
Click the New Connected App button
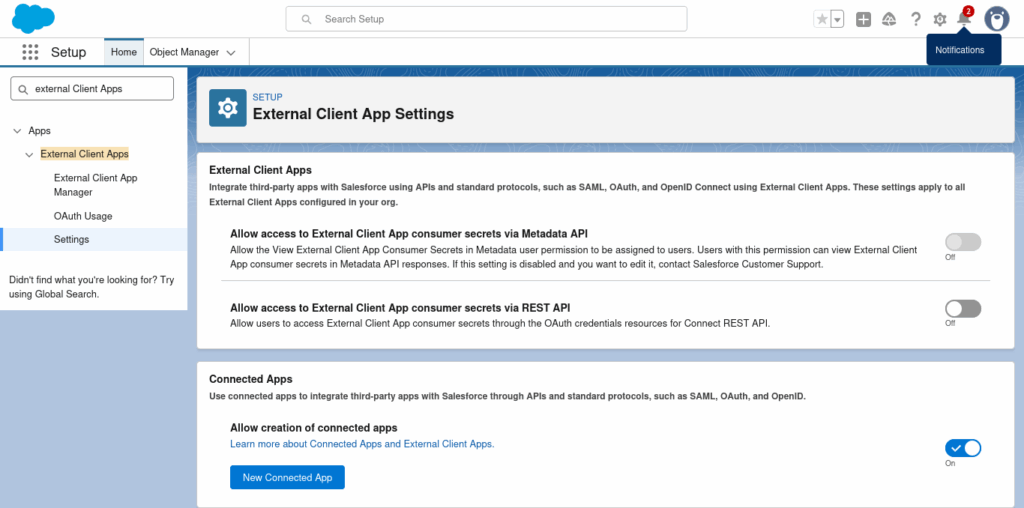tap(287, 478)
